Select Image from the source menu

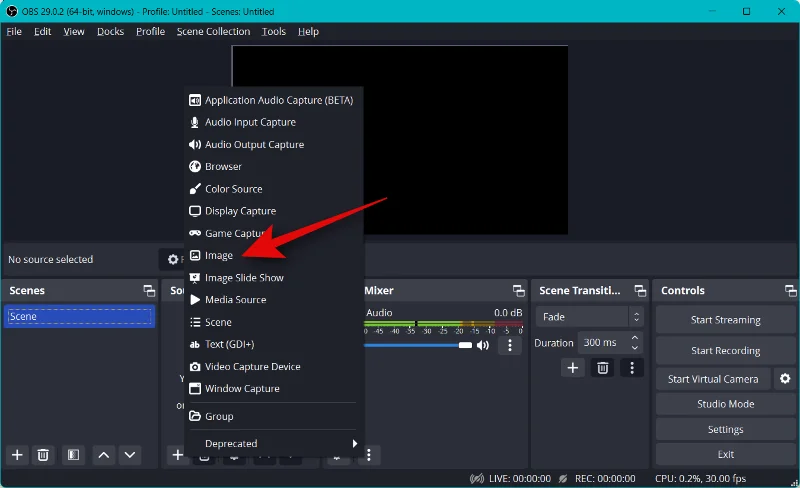point(273,255)
